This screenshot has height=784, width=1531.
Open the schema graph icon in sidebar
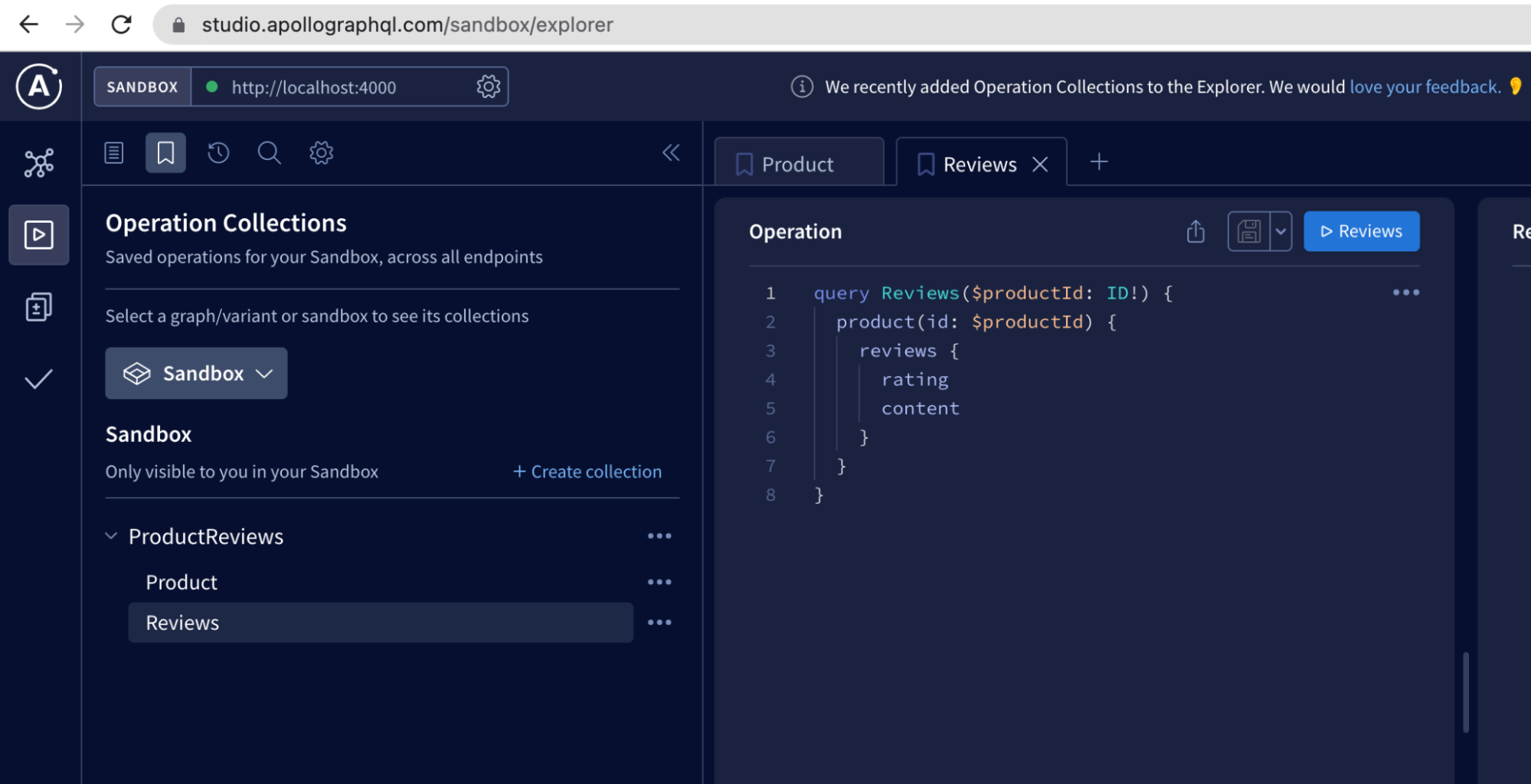39,163
